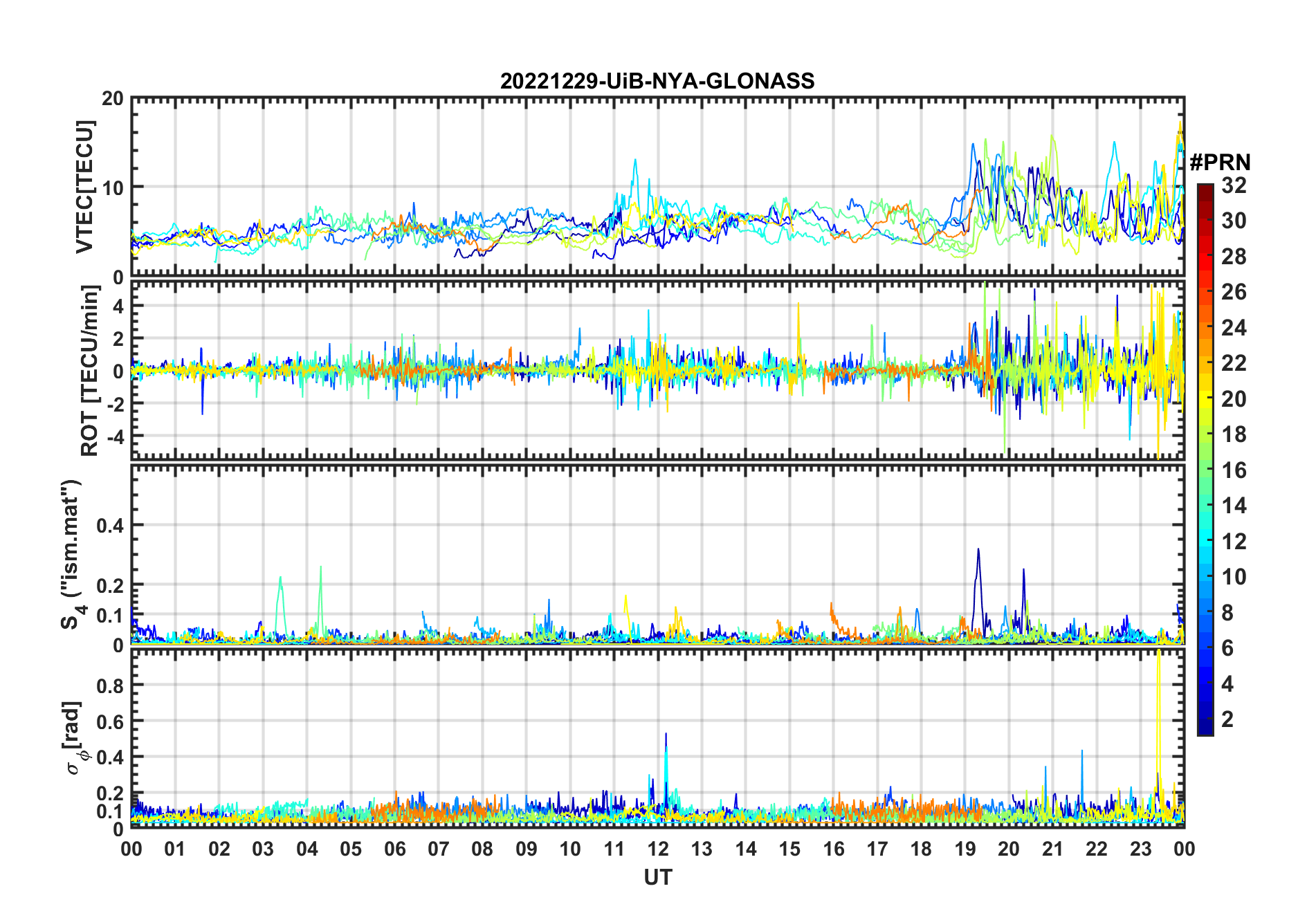The width and height of the screenshot is (1316, 920).
Task: Click the UT axis tick label "06"
Action: (x=395, y=849)
